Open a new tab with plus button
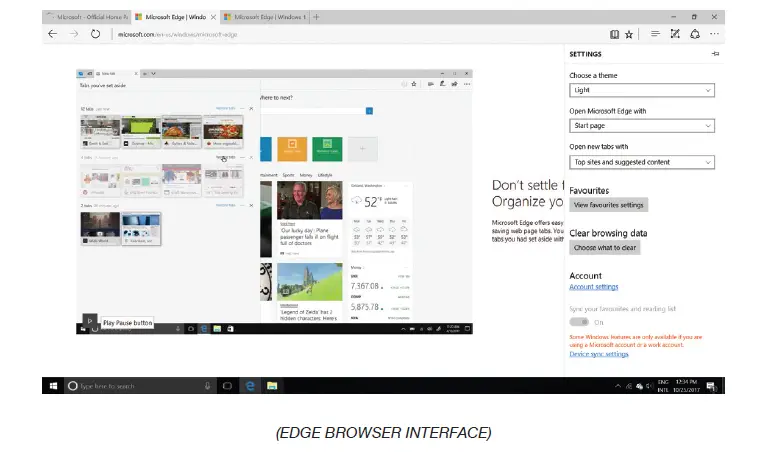 (x=316, y=17)
